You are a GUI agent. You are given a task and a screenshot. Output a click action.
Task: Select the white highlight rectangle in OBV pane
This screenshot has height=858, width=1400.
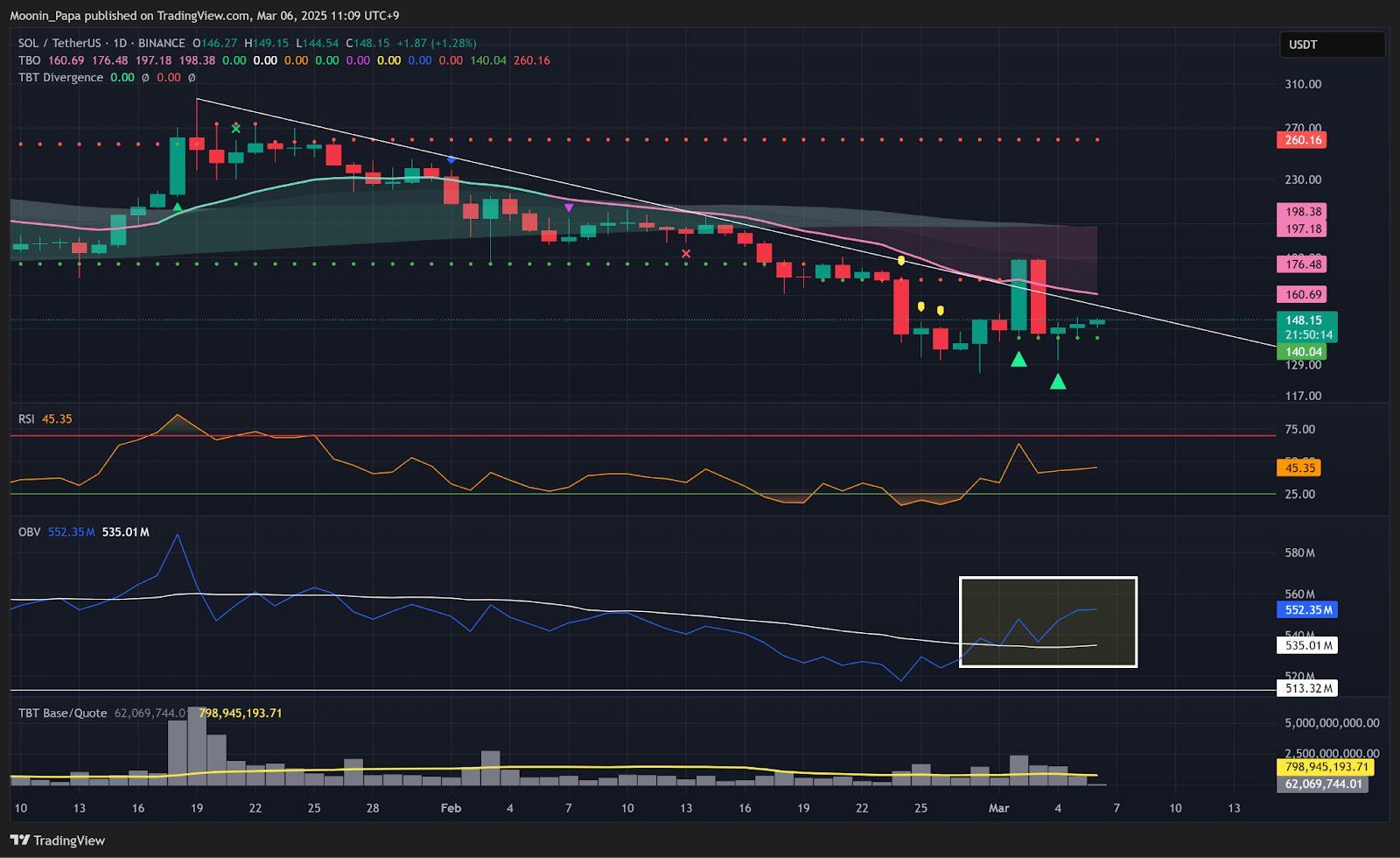pos(1048,579)
